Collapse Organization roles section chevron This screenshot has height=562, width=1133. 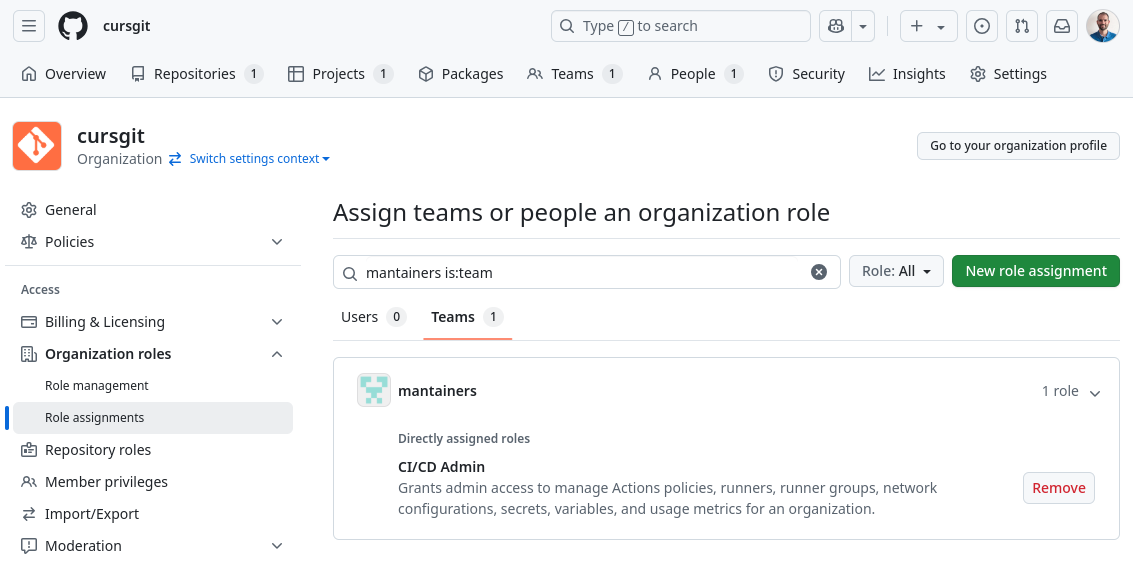pyautogui.click(x=277, y=354)
